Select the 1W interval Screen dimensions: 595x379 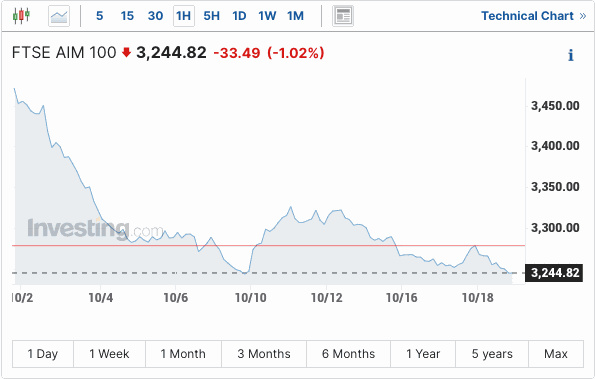267,16
